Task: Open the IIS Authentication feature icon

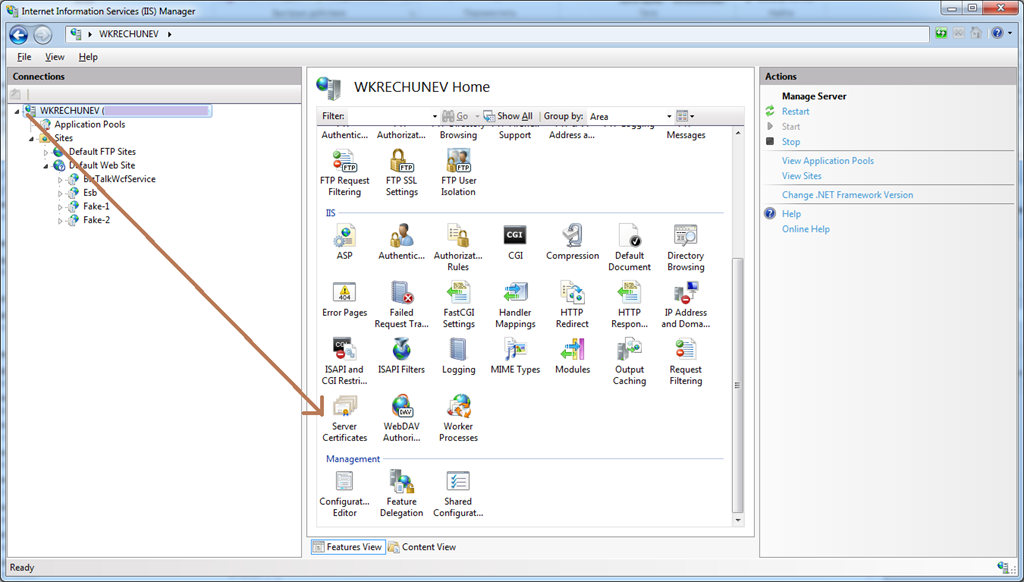Action: point(401,242)
